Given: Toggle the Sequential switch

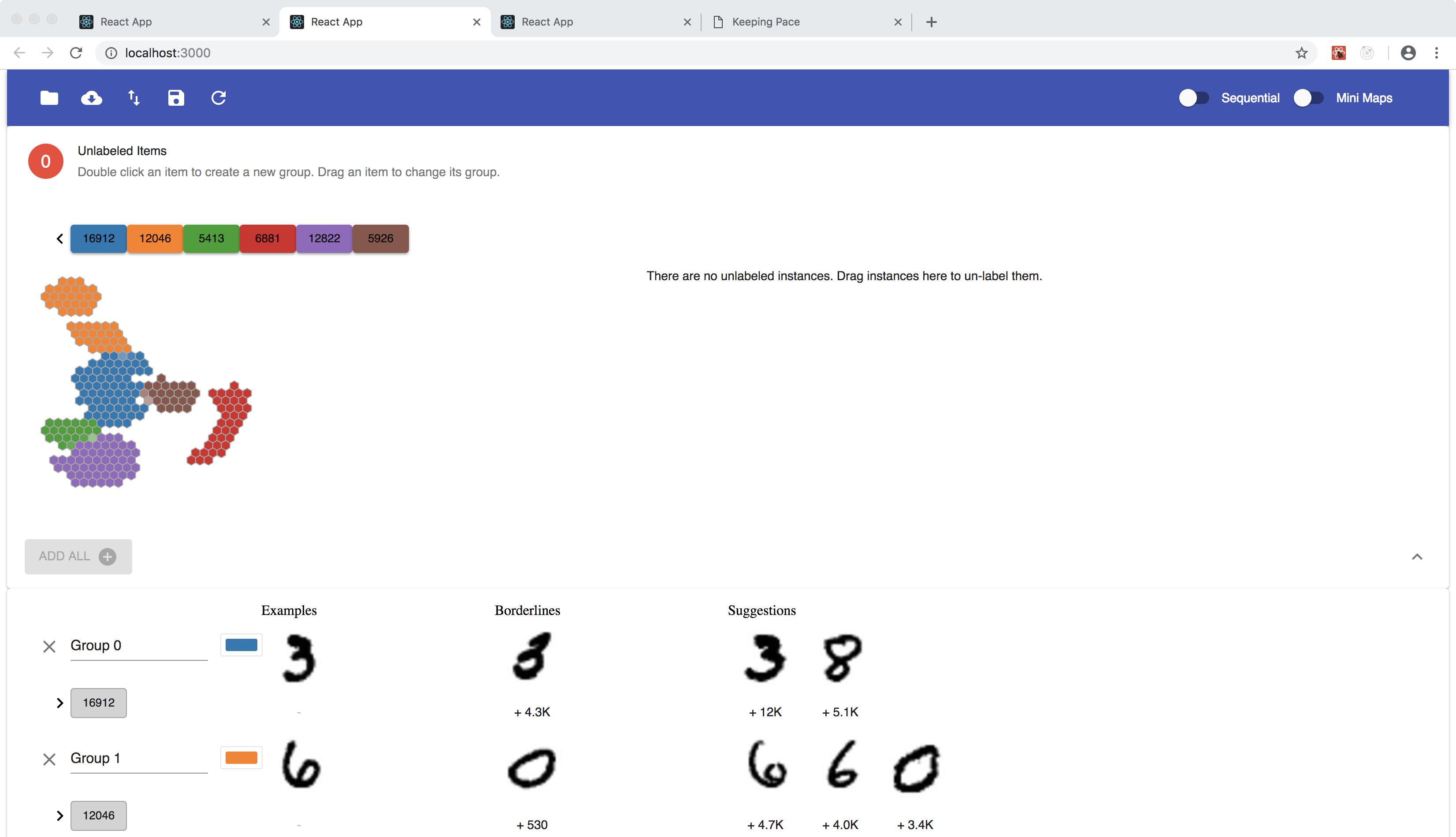Looking at the screenshot, I should [1193, 98].
